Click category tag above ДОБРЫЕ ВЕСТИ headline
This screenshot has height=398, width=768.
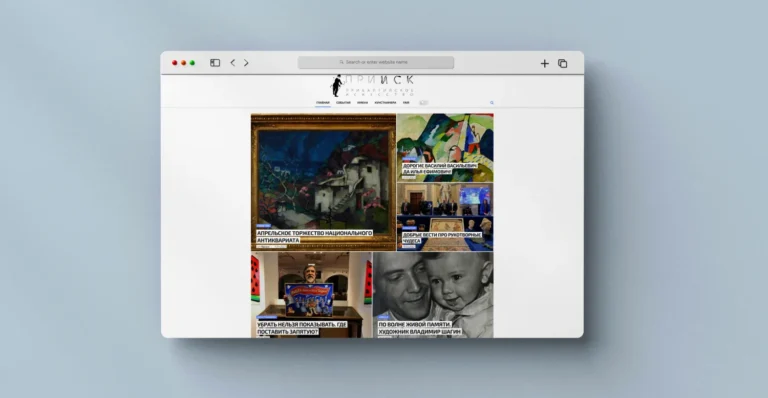pos(409,228)
